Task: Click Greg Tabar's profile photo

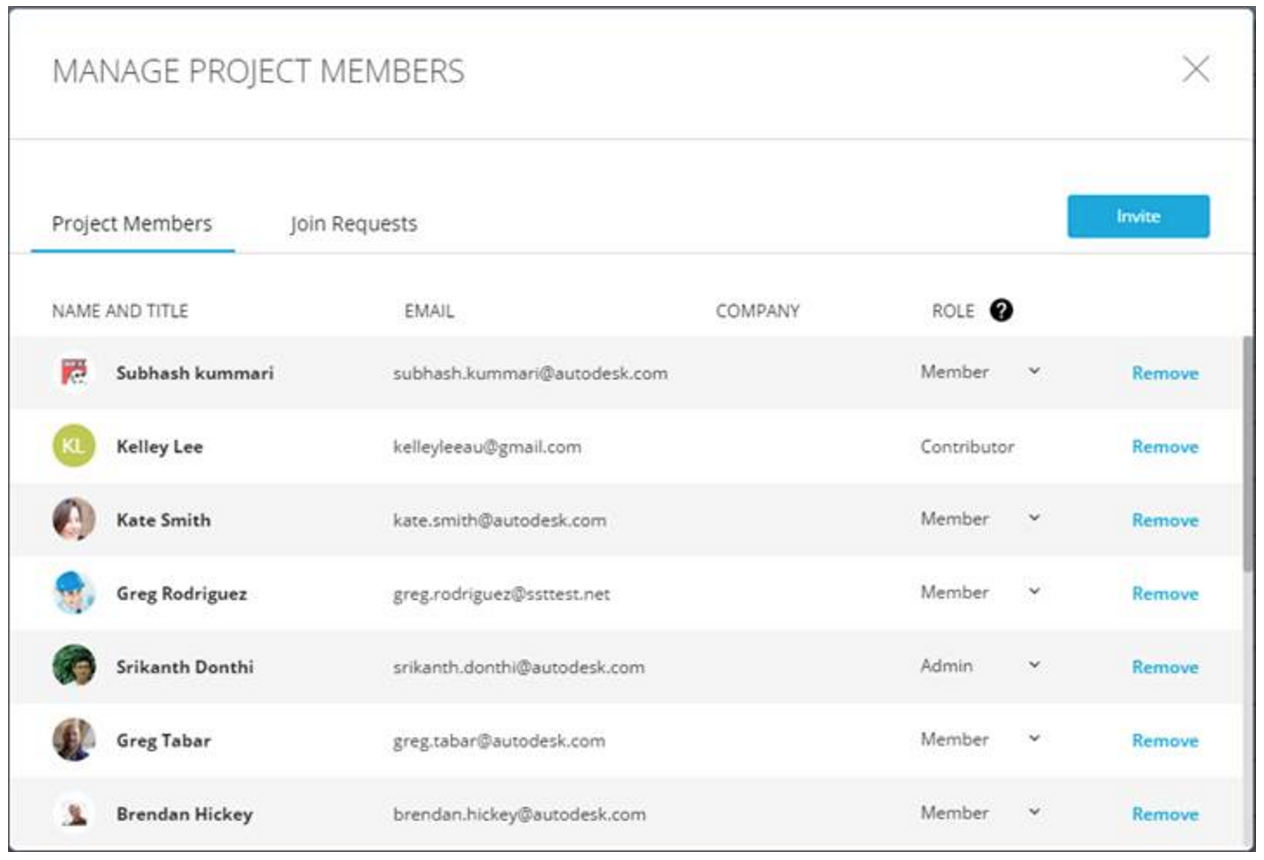Action: (73, 740)
